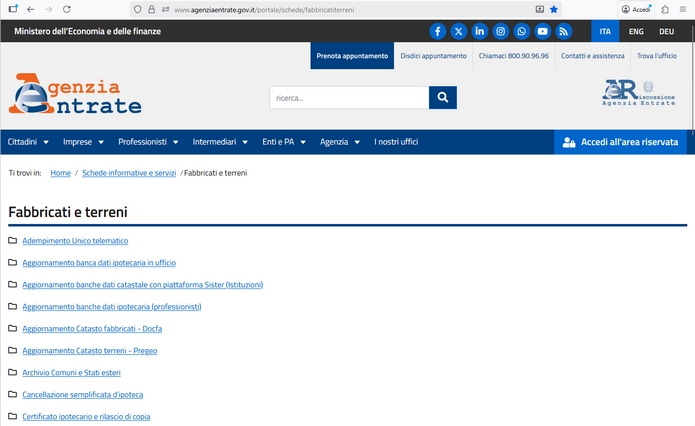Click the permissions icon beside the padlock
Image resolution: width=695 pixels, height=426 pixels.
pyautogui.click(x=165, y=9)
